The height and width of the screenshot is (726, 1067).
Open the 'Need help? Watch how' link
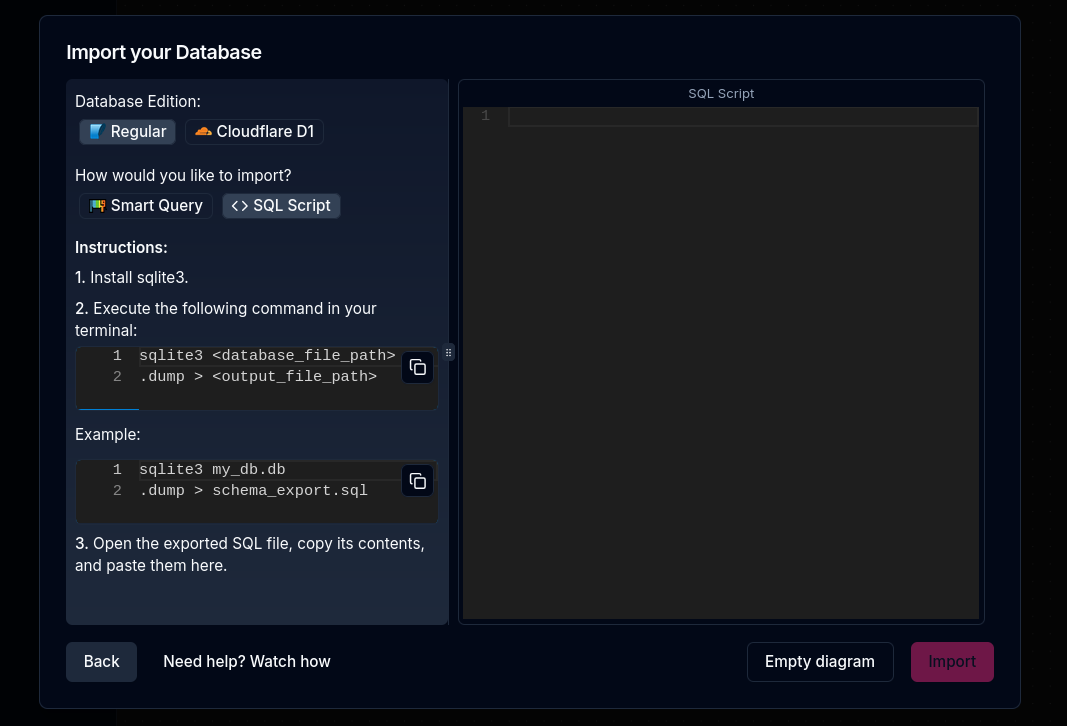[246, 662]
